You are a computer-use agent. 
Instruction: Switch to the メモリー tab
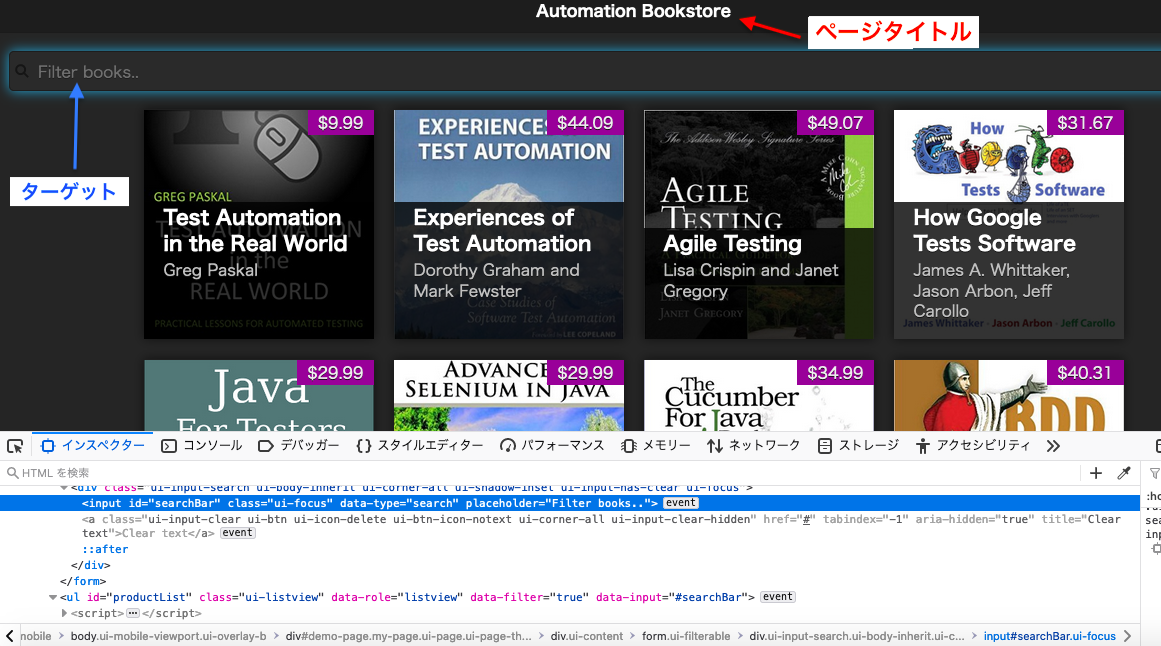(656, 445)
